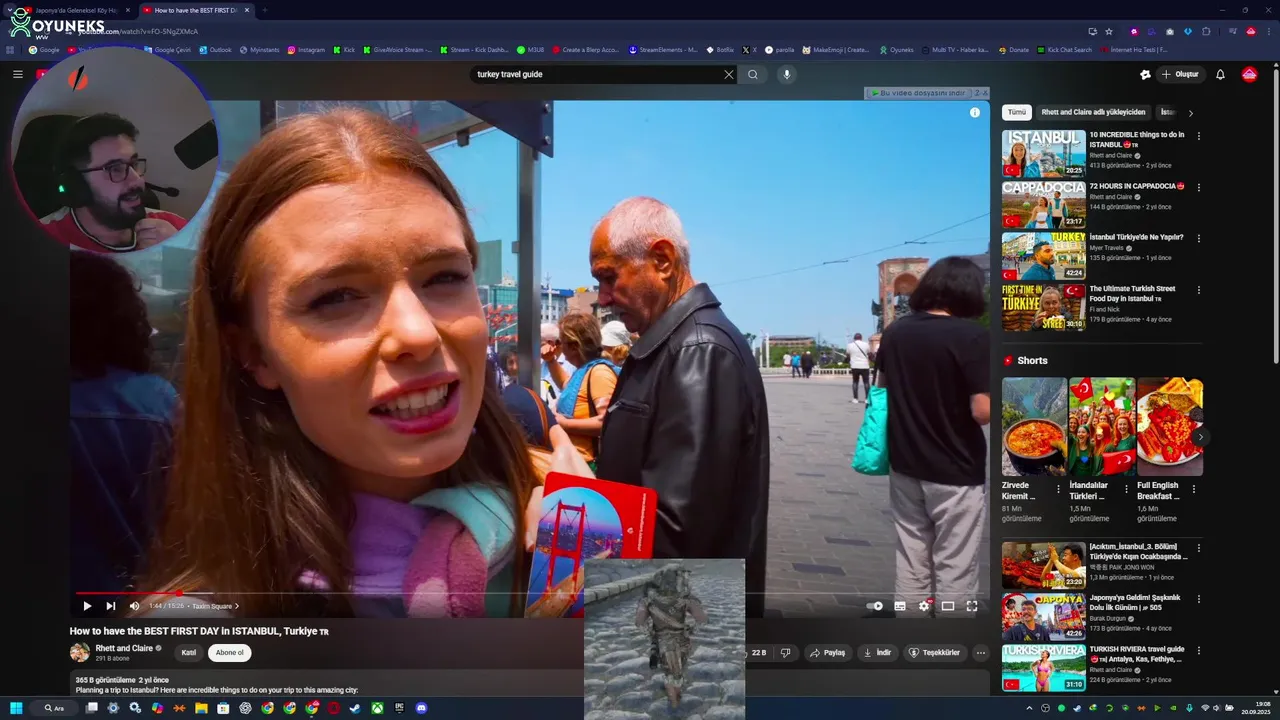Open options for 'TURKISH RIVIERA travel guide'
The width and height of the screenshot is (1280, 720).
[1199, 650]
